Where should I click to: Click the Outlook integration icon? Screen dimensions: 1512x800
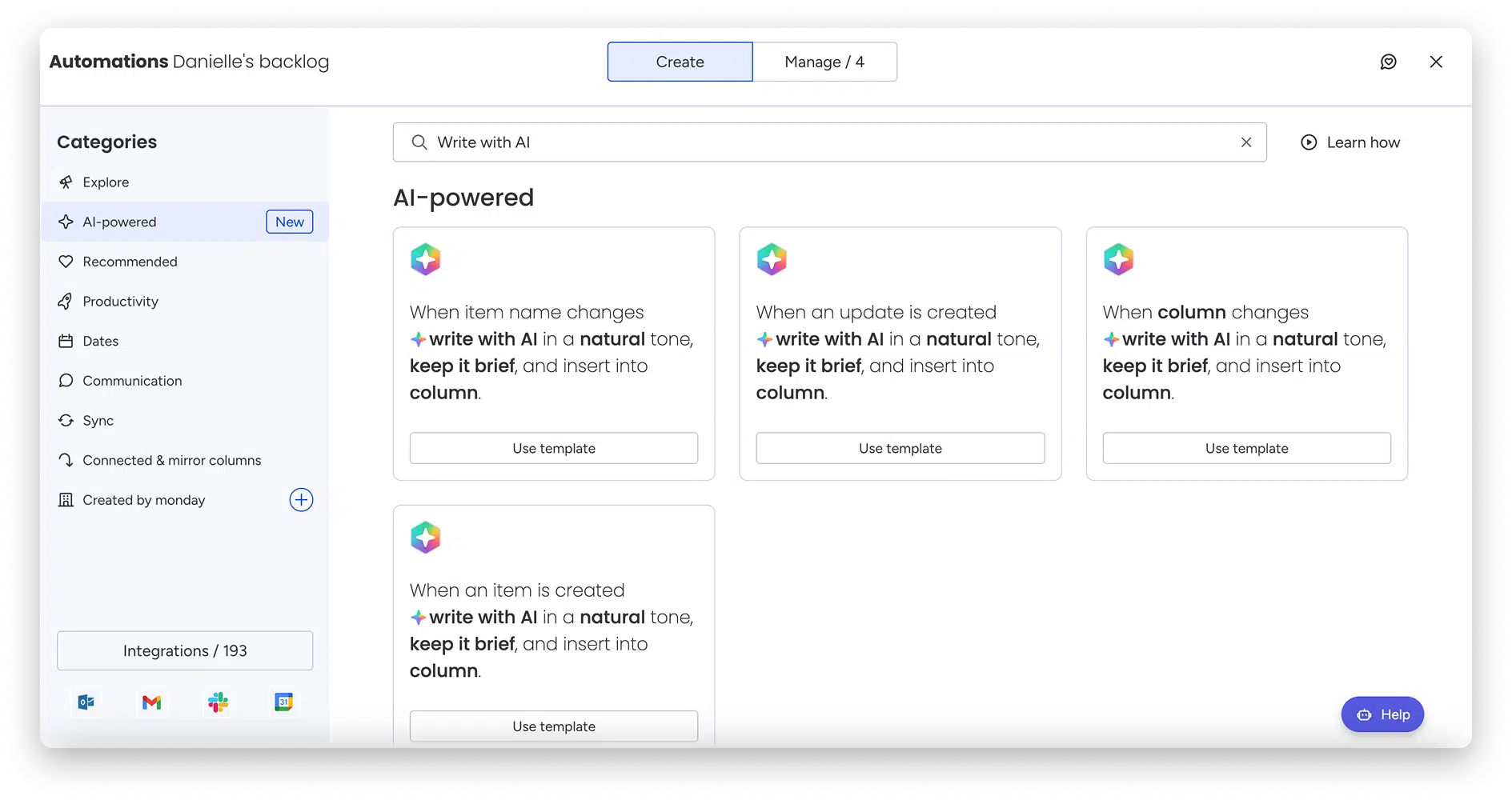pyautogui.click(x=86, y=702)
